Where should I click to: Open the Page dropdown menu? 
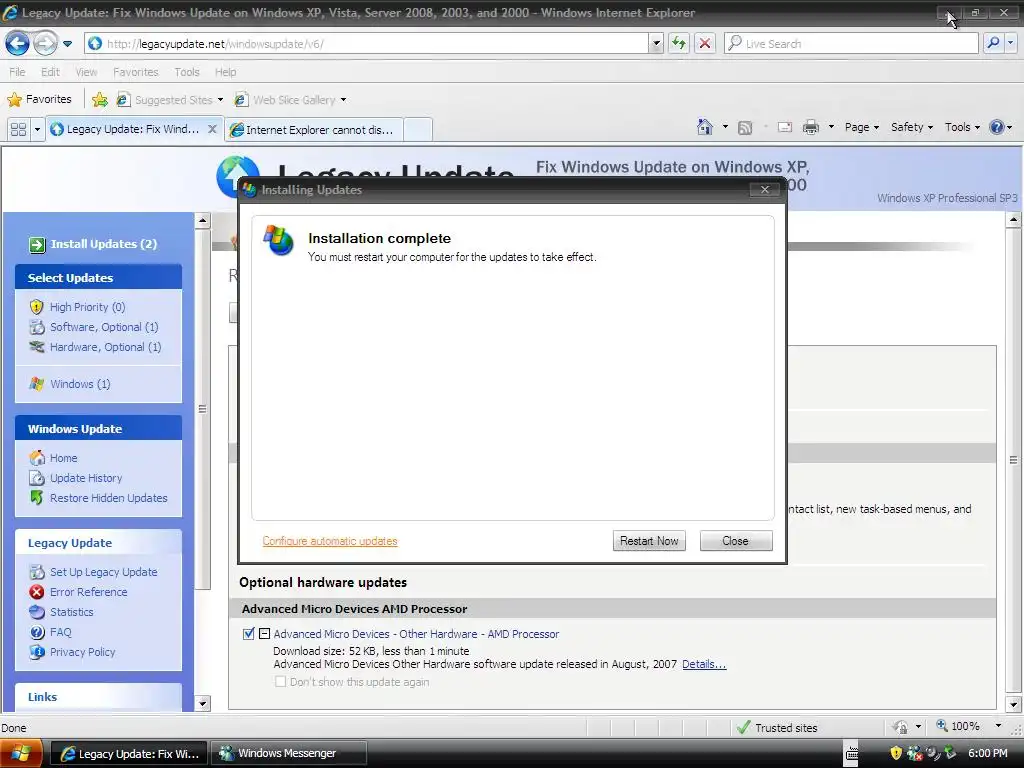click(x=861, y=127)
